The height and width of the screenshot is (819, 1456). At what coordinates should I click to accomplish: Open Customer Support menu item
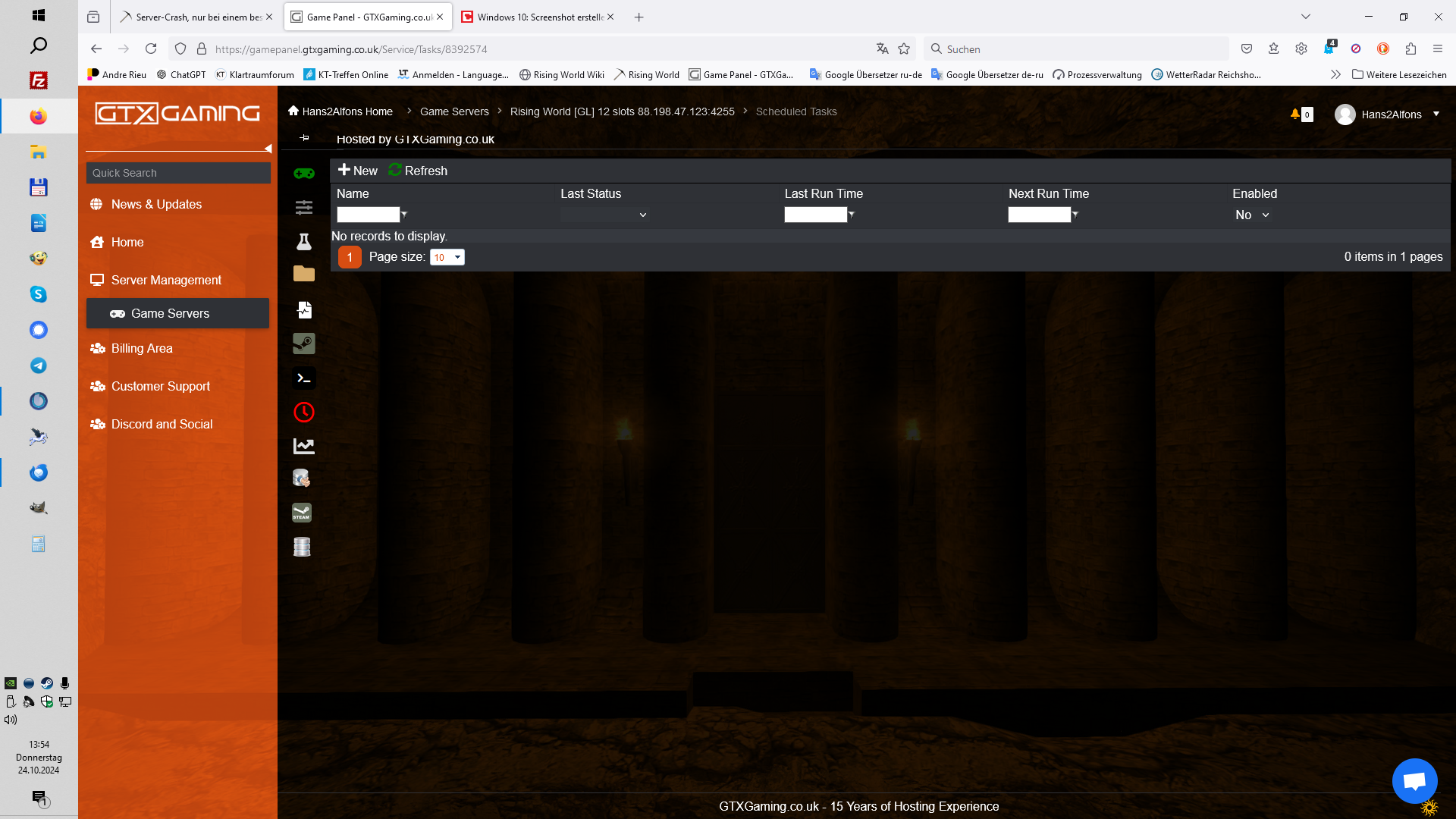coord(161,387)
